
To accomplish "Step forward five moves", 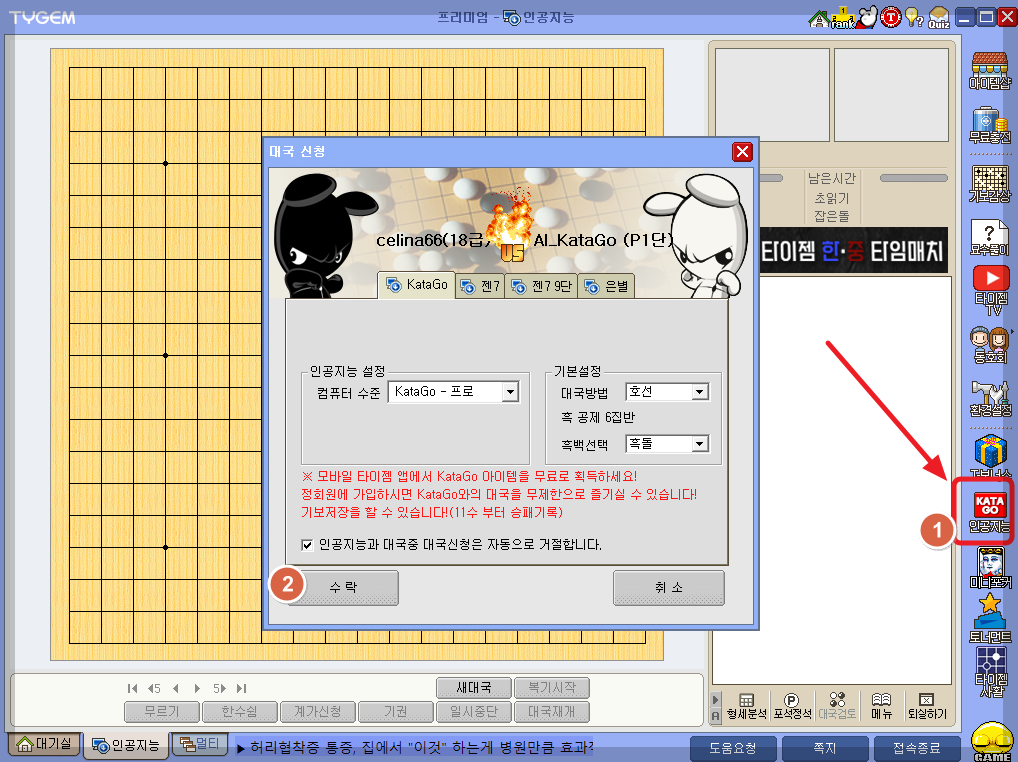I will point(219,688).
